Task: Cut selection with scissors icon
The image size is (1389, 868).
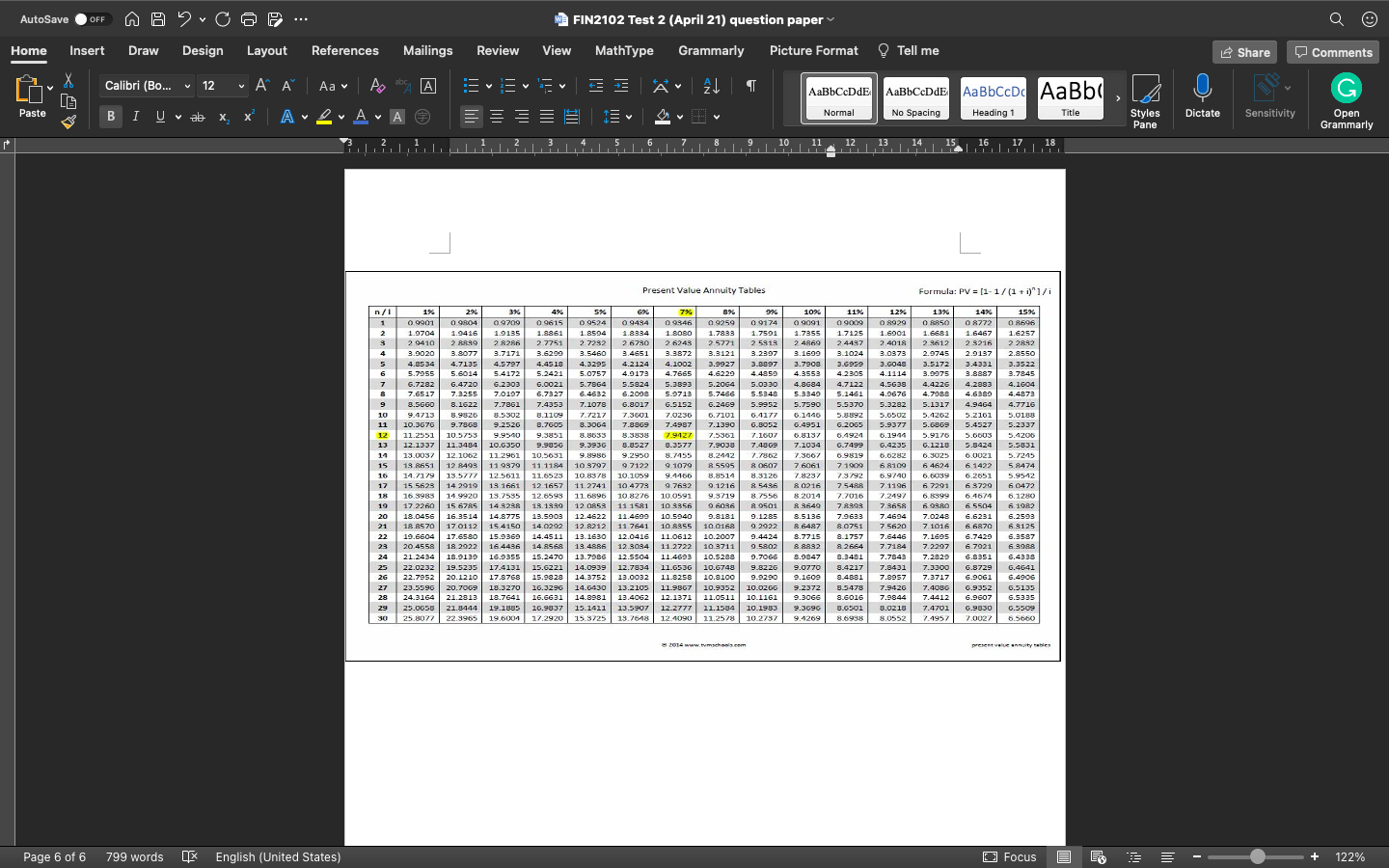Action: click(x=68, y=80)
